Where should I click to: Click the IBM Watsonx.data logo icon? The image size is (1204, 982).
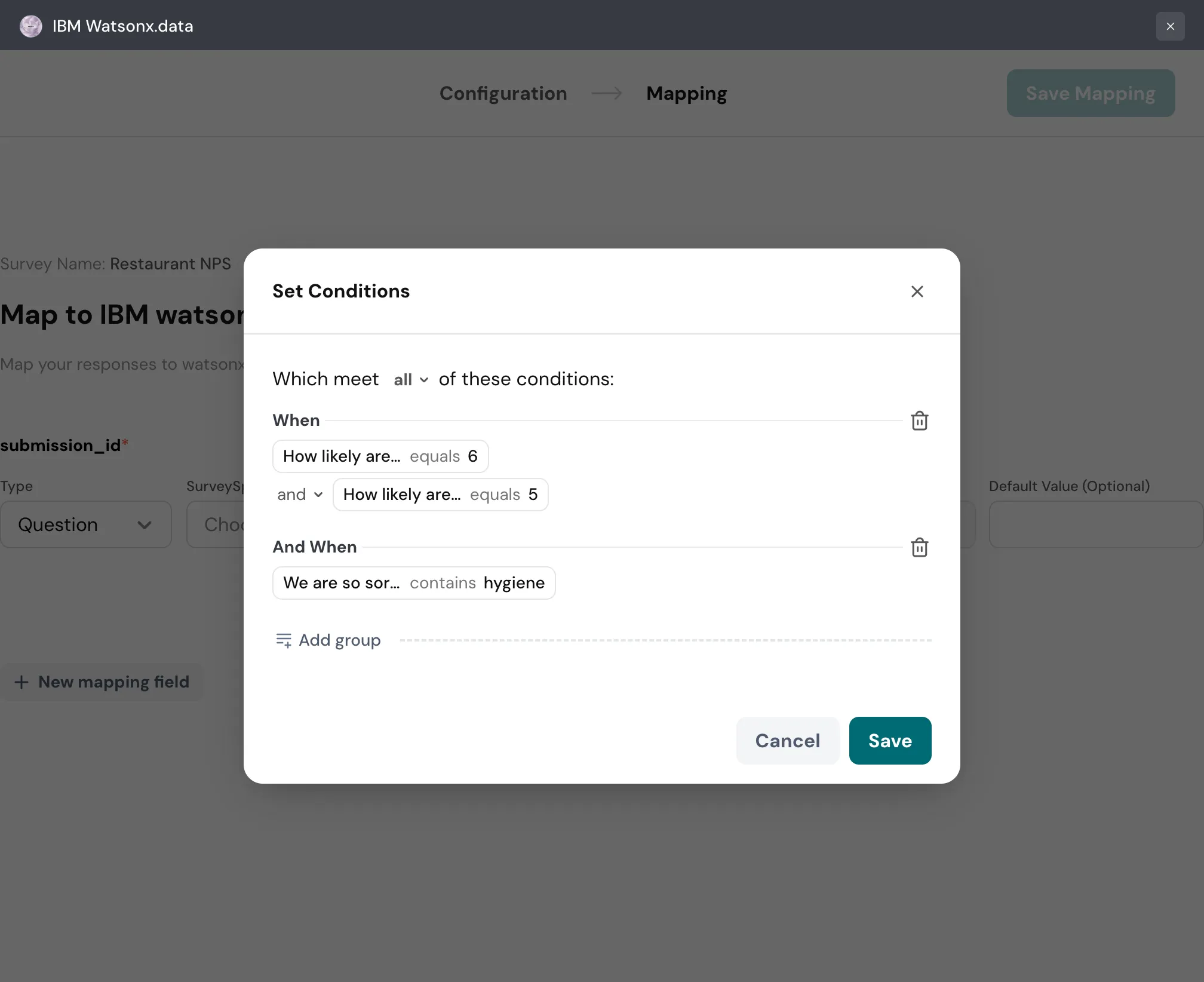31,26
